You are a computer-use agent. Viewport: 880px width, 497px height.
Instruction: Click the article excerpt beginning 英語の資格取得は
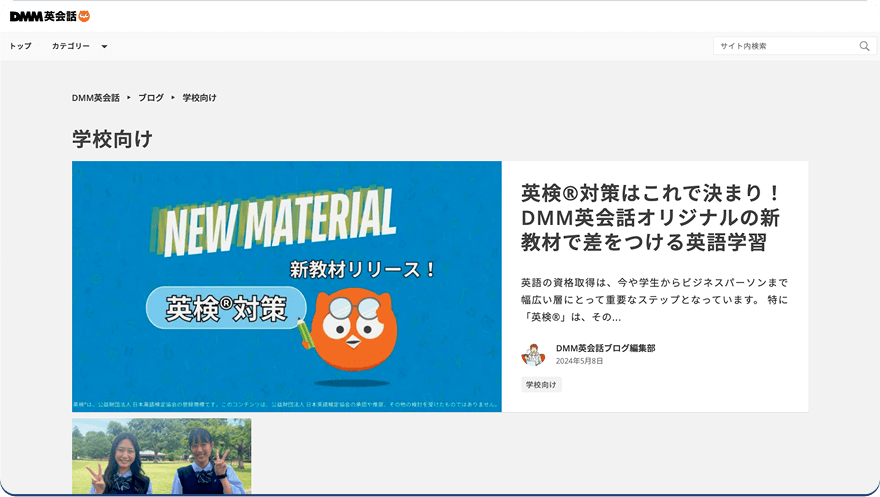[x=654, y=300]
